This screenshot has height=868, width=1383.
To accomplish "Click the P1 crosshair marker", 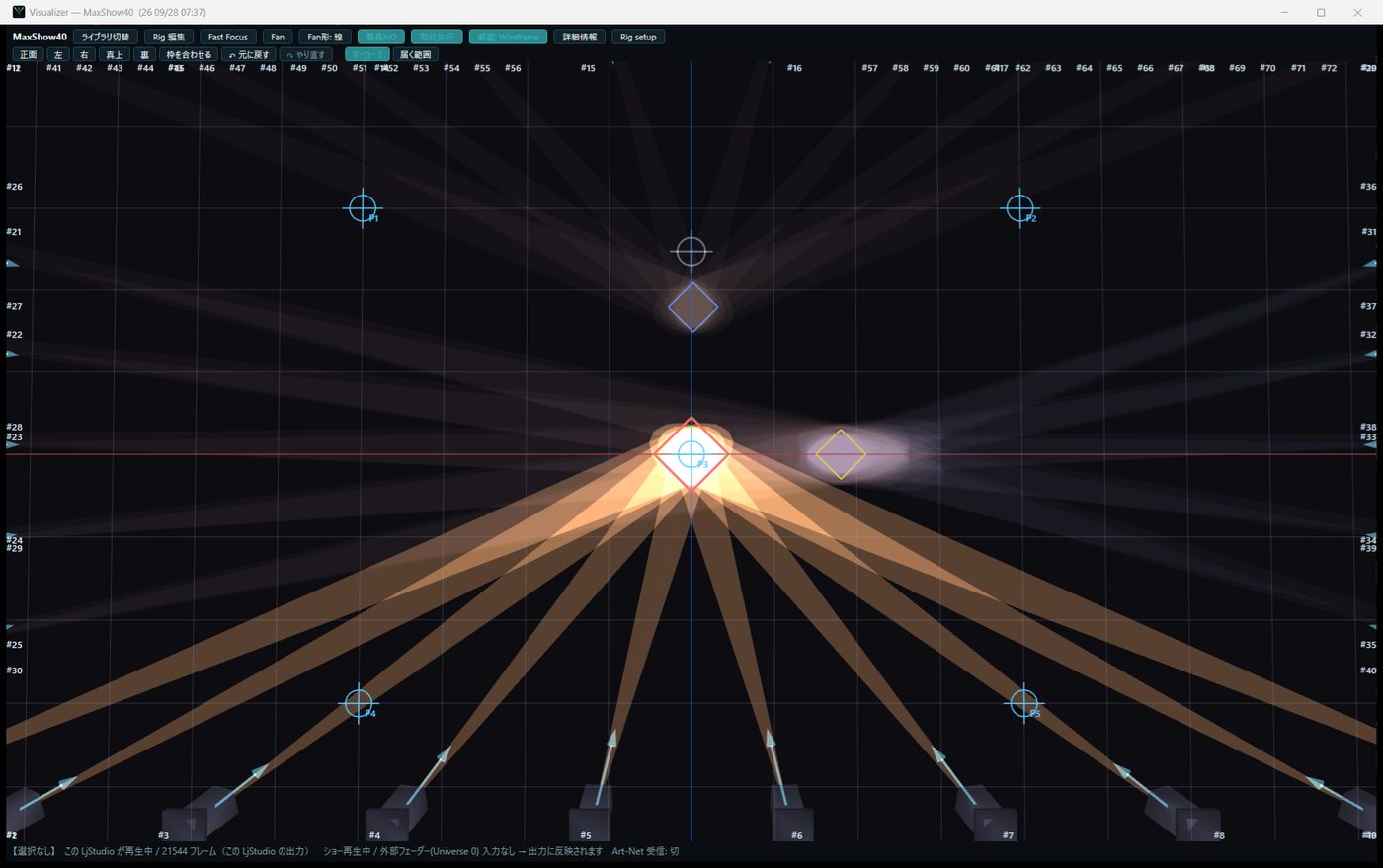I will tap(363, 208).
